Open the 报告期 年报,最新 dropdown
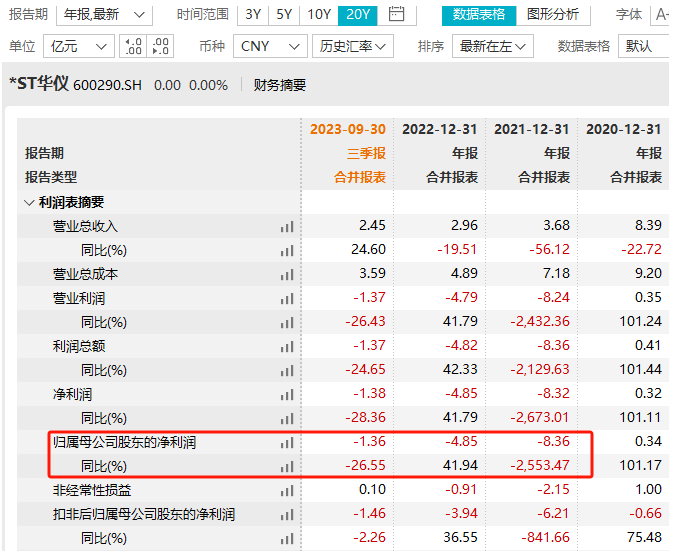 [x=104, y=14]
